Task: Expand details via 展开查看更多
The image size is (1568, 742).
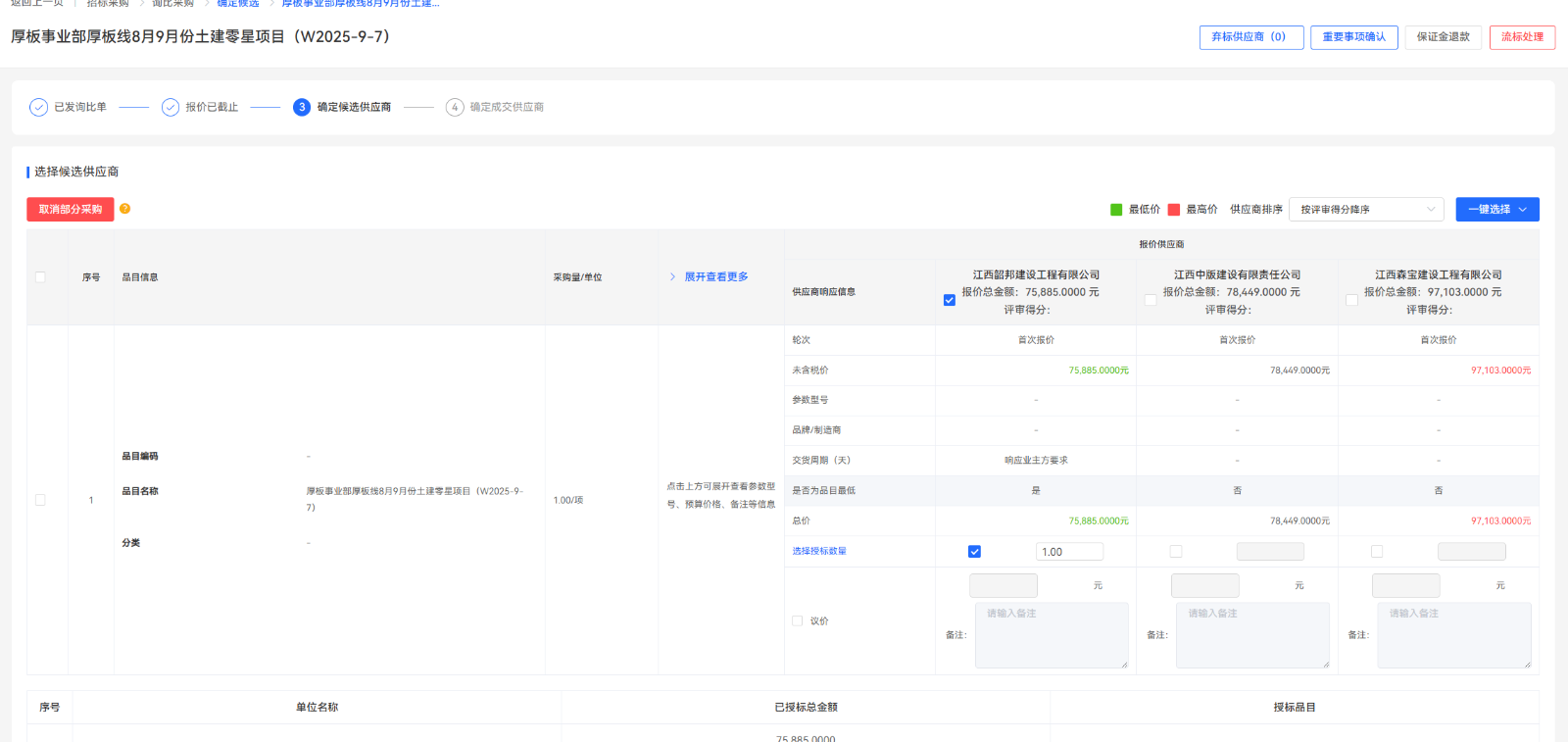Action: pyautogui.click(x=715, y=277)
